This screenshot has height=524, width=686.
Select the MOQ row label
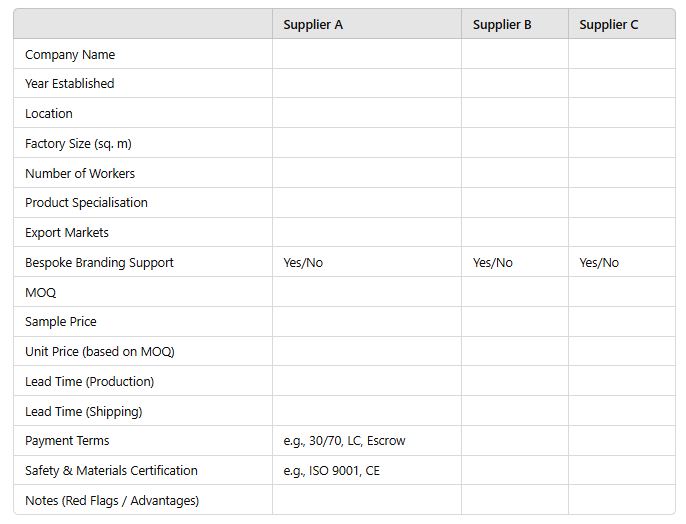[41, 293]
